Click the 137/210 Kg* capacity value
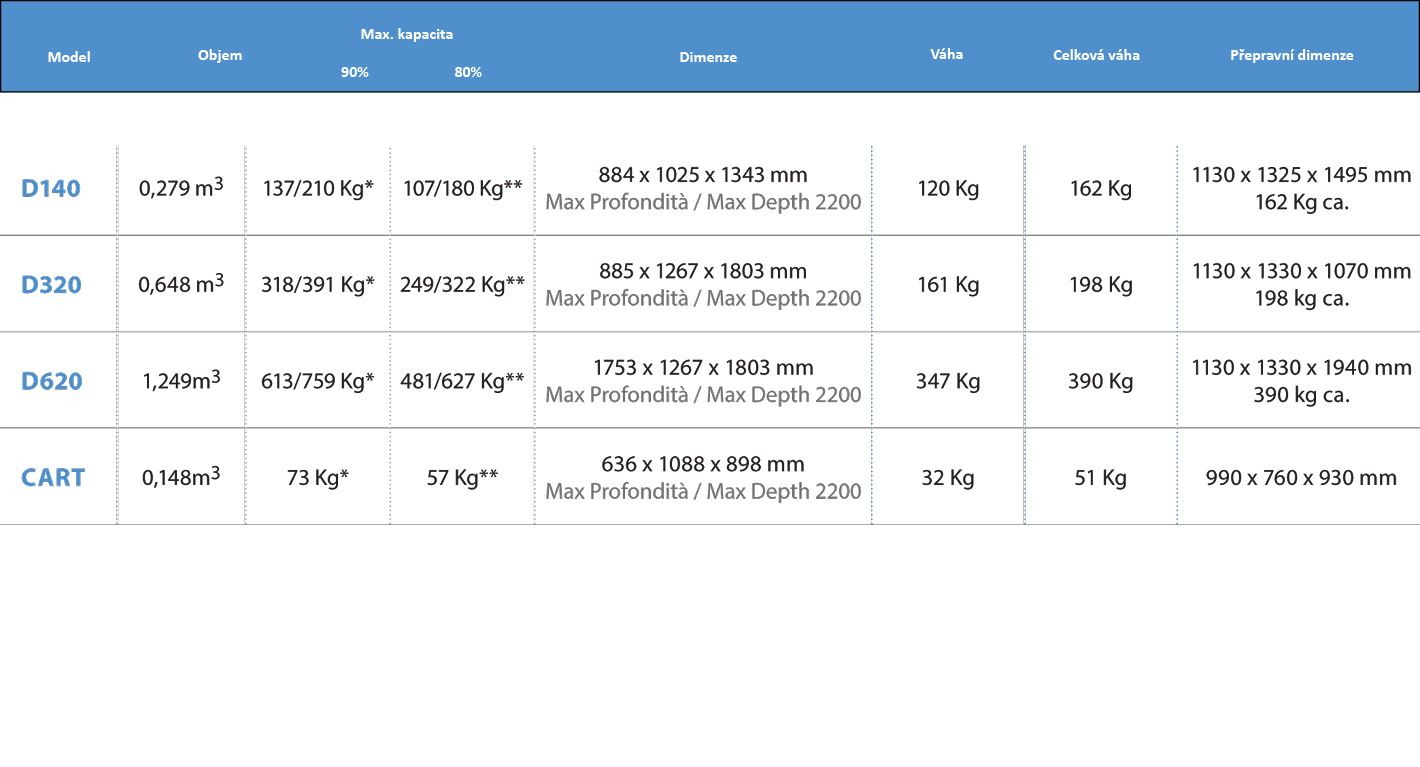 pyautogui.click(x=318, y=188)
